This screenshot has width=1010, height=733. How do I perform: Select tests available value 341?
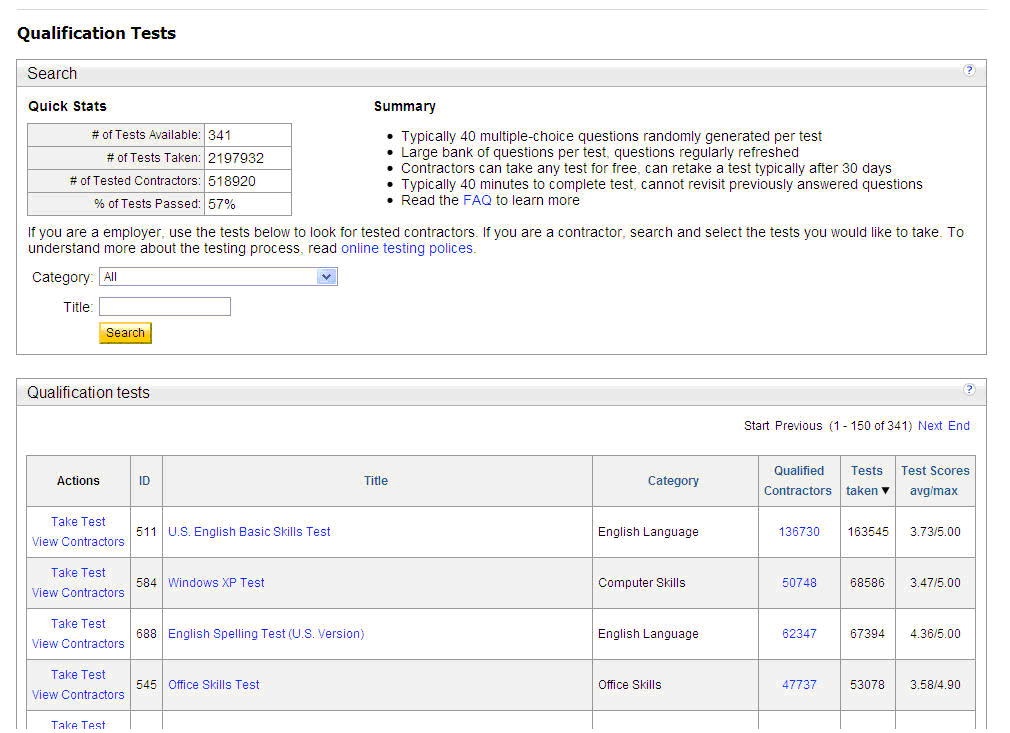click(220, 135)
